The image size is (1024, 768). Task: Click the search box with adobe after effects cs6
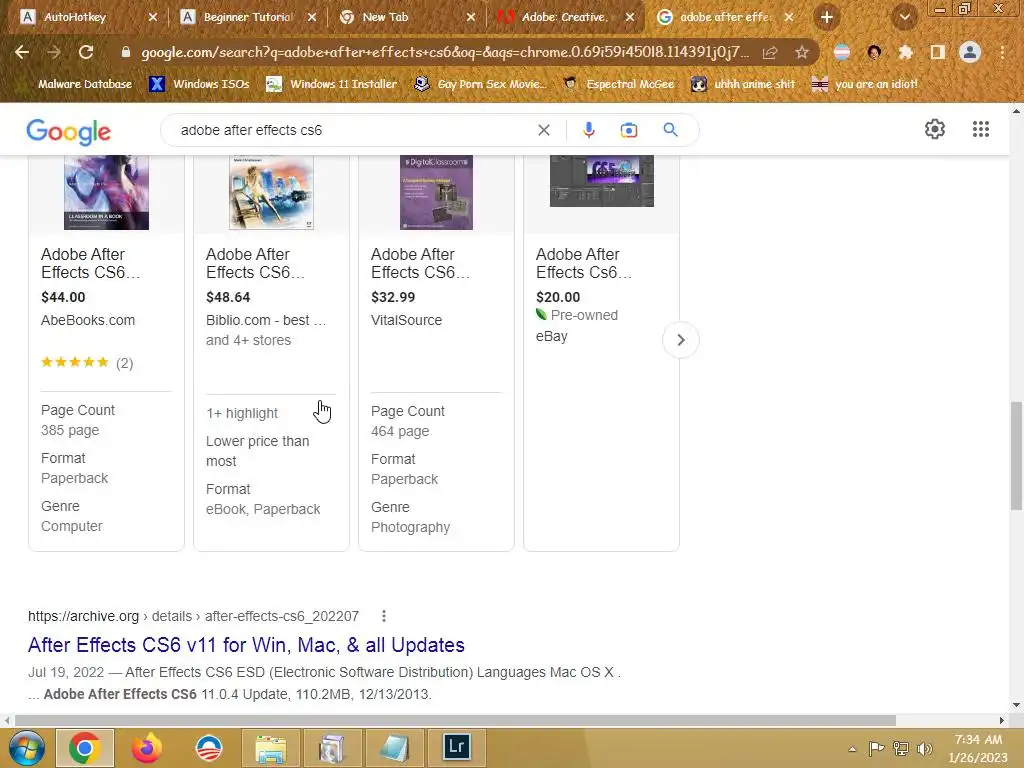click(x=353, y=130)
